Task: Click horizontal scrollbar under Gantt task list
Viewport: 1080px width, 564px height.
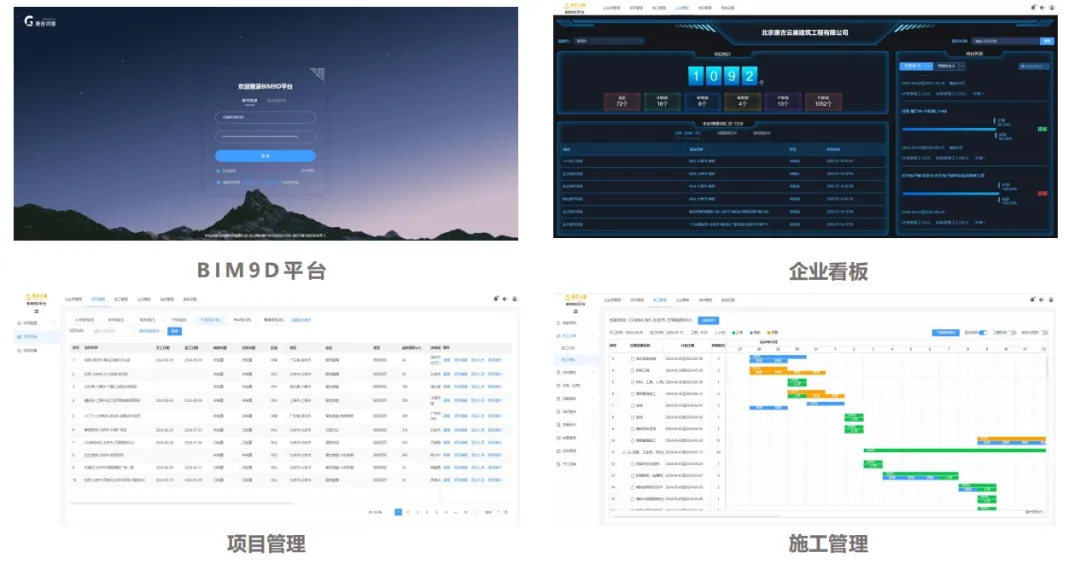Action: click(x=696, y=515)
